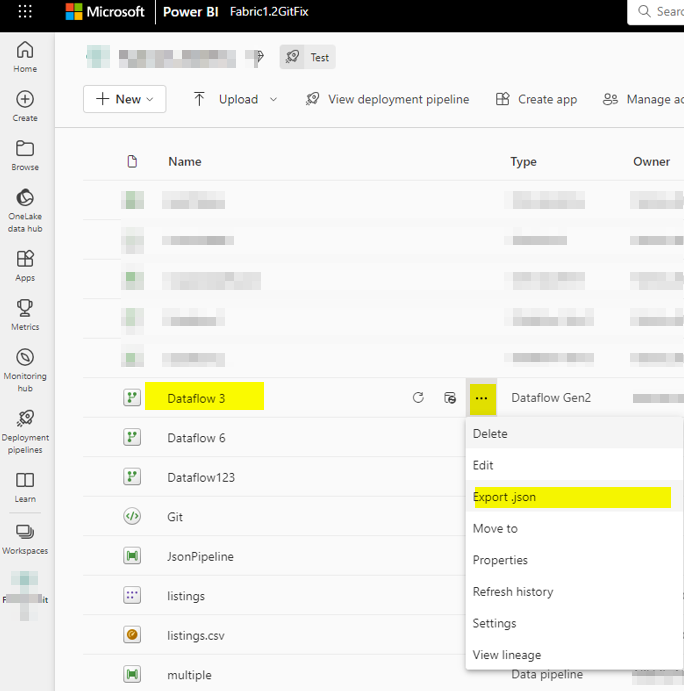Sort by the Type column header

point(524,162)
